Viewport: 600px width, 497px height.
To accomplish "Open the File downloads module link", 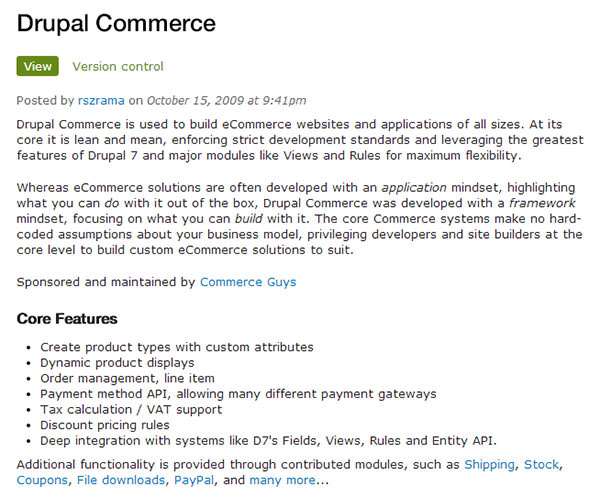I will click(x=121, y=480).
